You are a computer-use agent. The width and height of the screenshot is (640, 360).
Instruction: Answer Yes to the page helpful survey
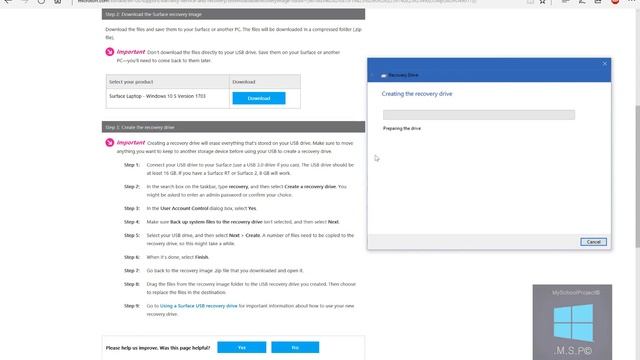tap(242, 347)
